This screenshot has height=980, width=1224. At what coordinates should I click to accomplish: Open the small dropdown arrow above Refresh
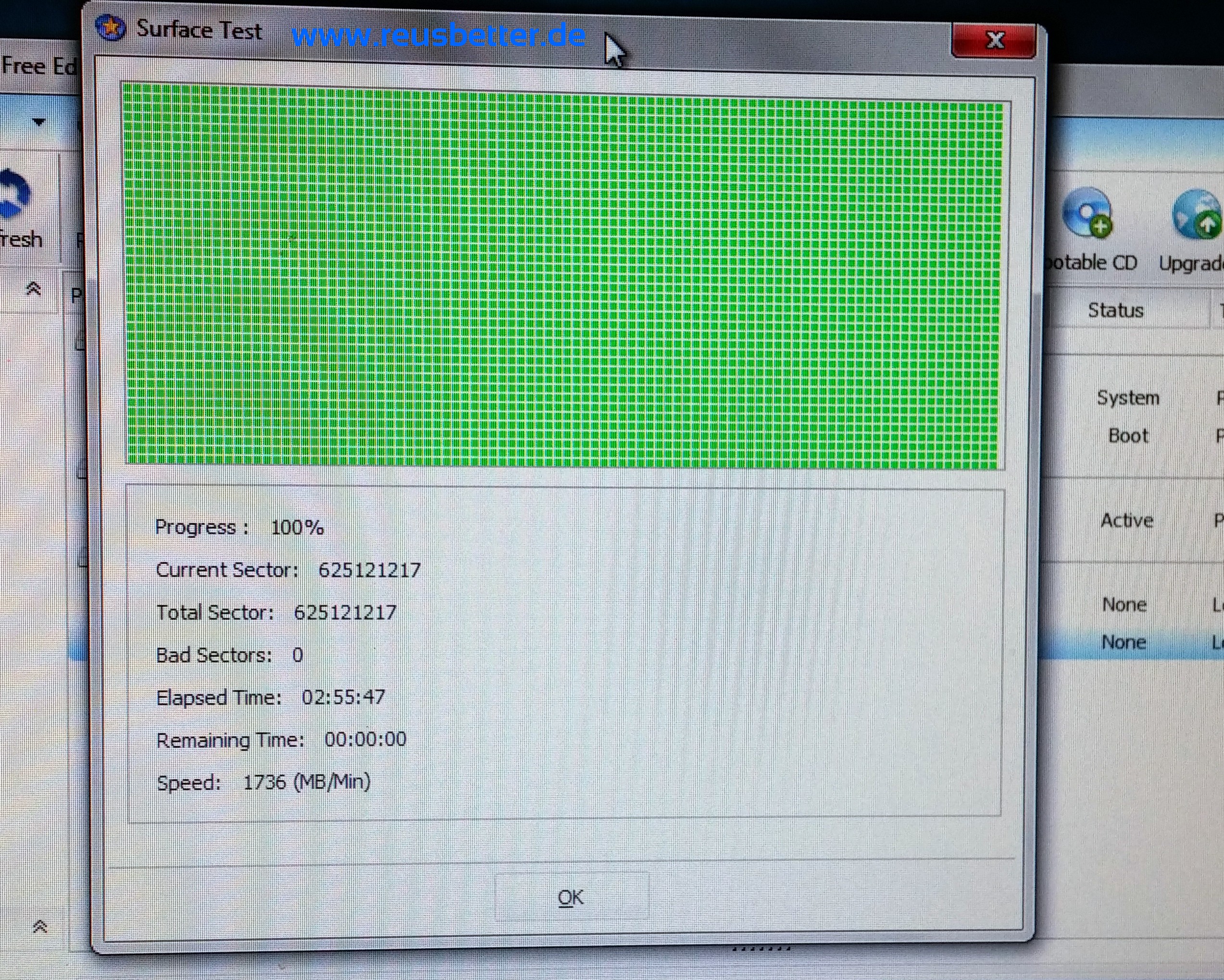(x=38, y=122)
